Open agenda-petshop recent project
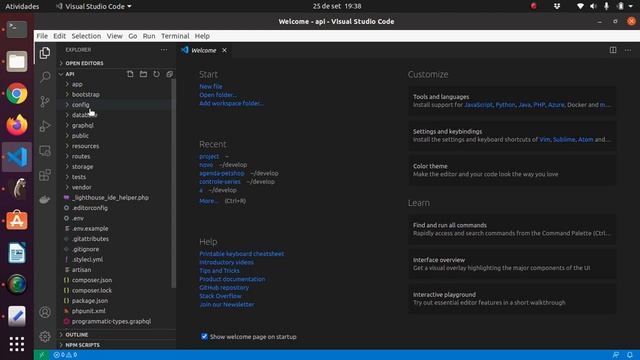 [222, 173]
